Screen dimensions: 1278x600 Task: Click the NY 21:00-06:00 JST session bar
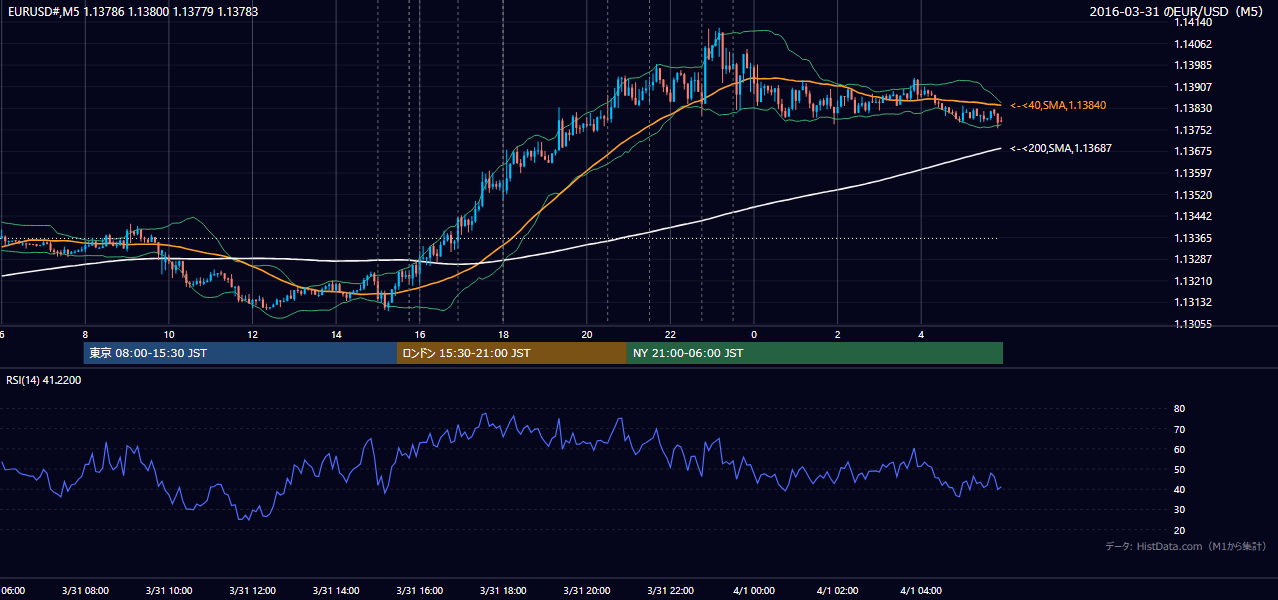pos(815,353)
